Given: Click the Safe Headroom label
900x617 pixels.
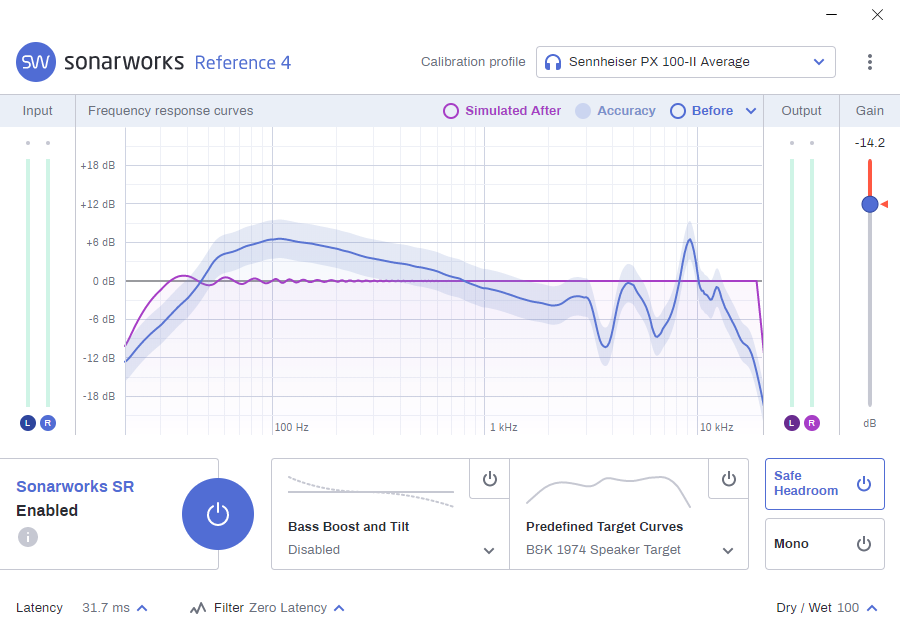Looking at the screenshot, I should click(806, 483).
